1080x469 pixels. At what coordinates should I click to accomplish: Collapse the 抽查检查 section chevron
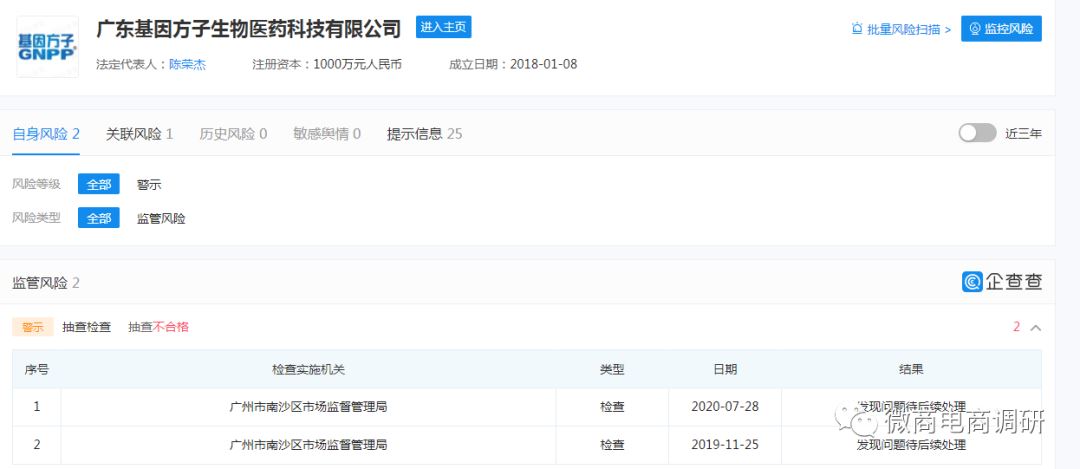tap(1035, 328)
